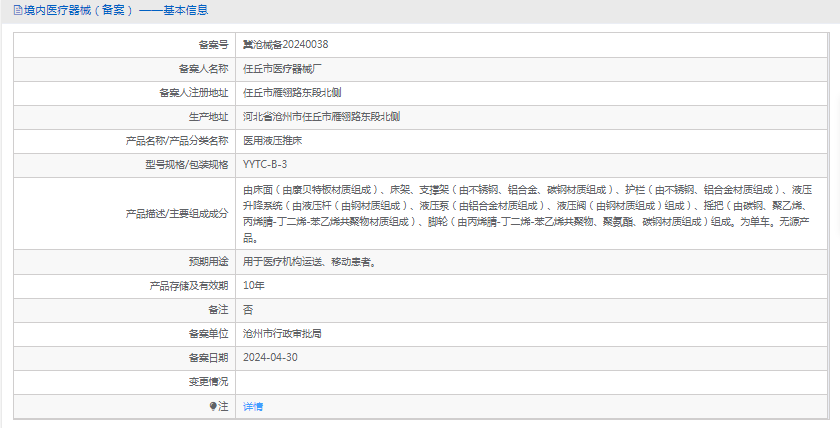Image resolution: width=840 pixels, height=428 pixels.
Task: Click the description paragraph starting 由床面
Action: tap(528, 214)
